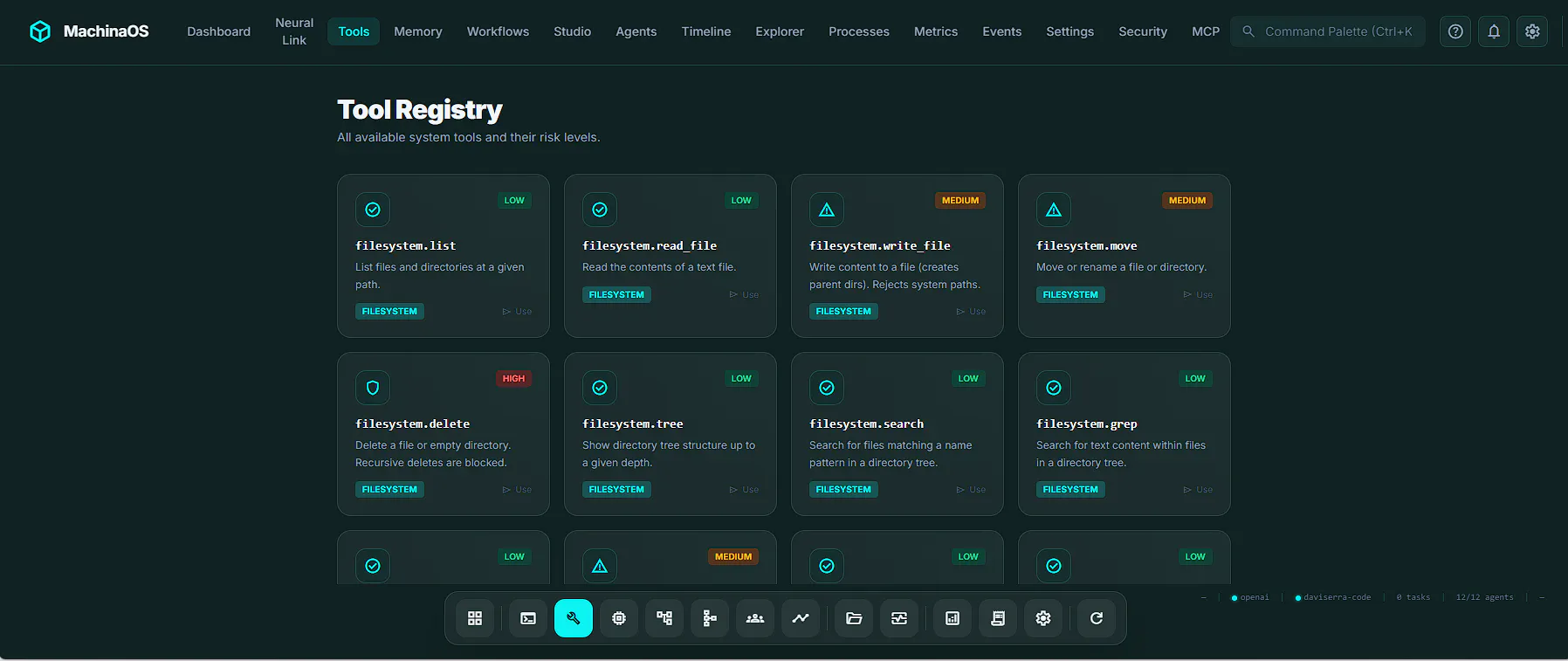Open the dashboard grid icon in the bottom dock

(x=475, y=618)
